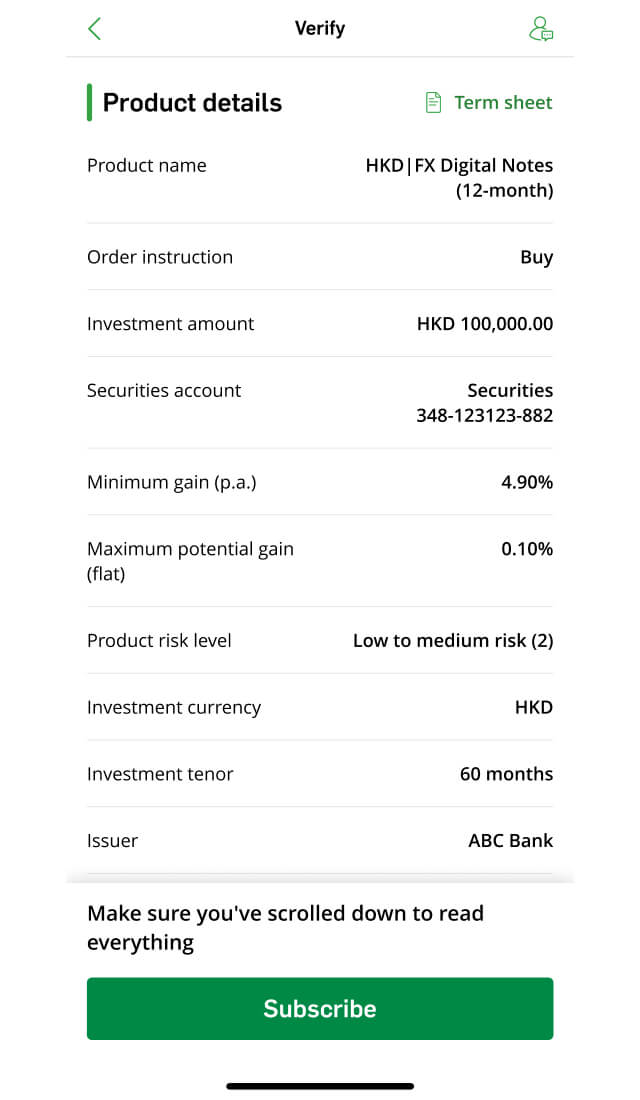Open the customer support chat icon
640x1100 pixels.
[540, 29]
